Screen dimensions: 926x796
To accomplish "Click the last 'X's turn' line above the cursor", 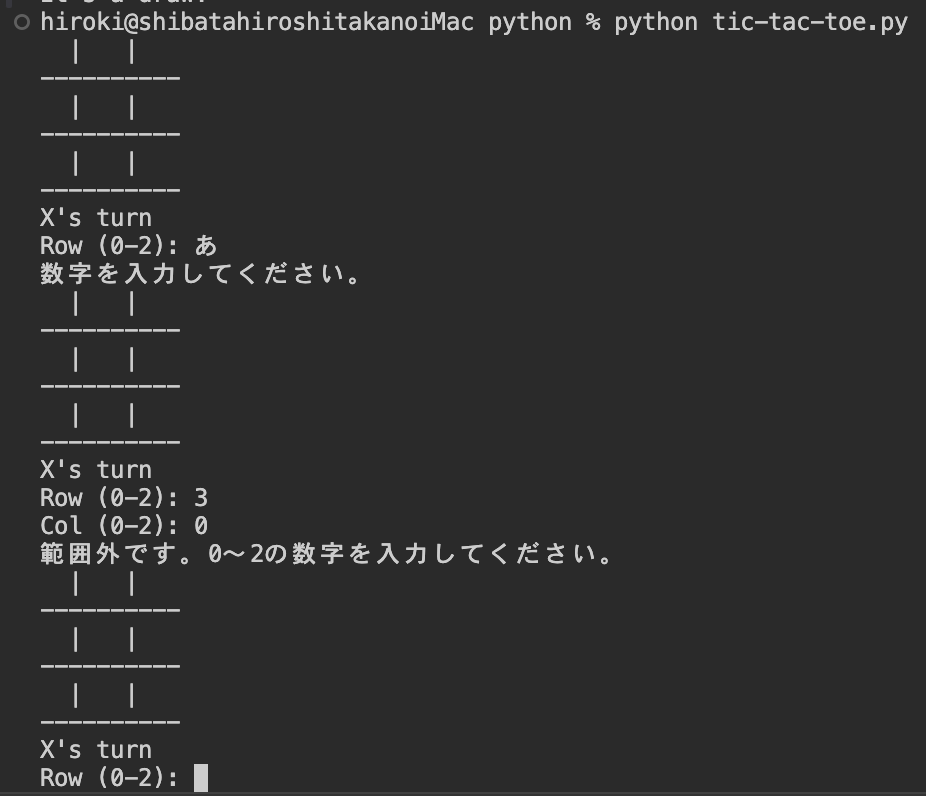I will point(96,749).
